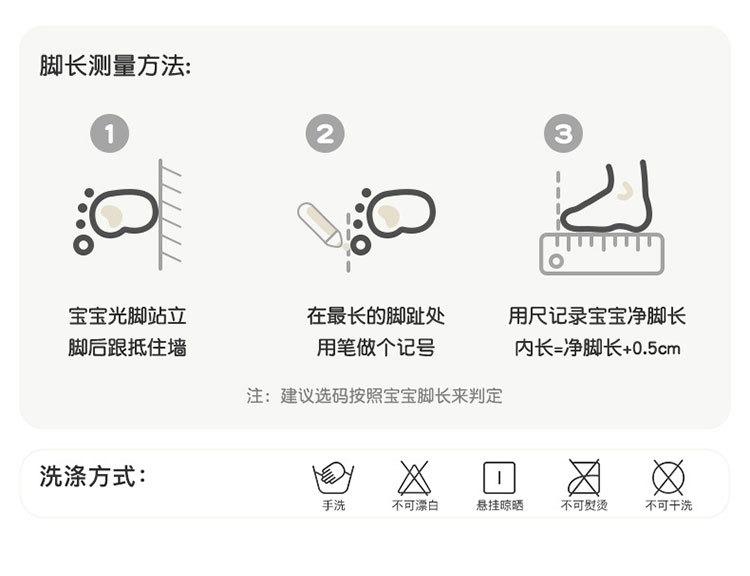This screenshot has width=750, height=576.
Task: Click the step 2 number badge
Action: 325,133
